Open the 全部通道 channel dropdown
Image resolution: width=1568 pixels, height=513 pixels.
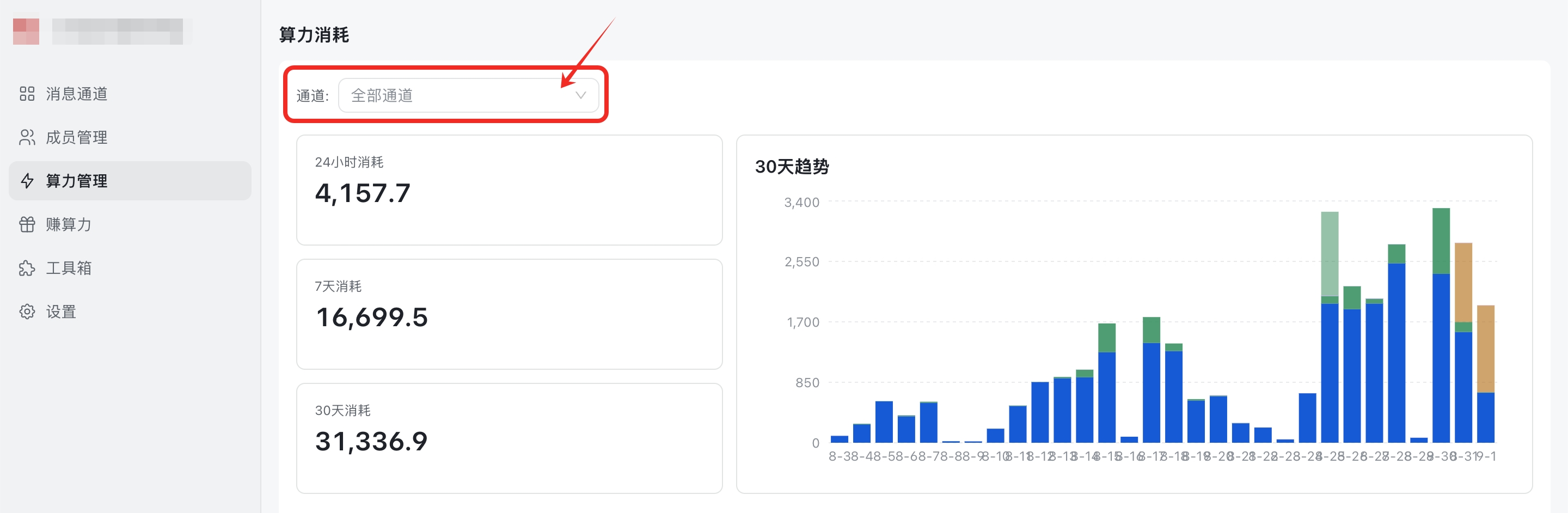[468, 95]
